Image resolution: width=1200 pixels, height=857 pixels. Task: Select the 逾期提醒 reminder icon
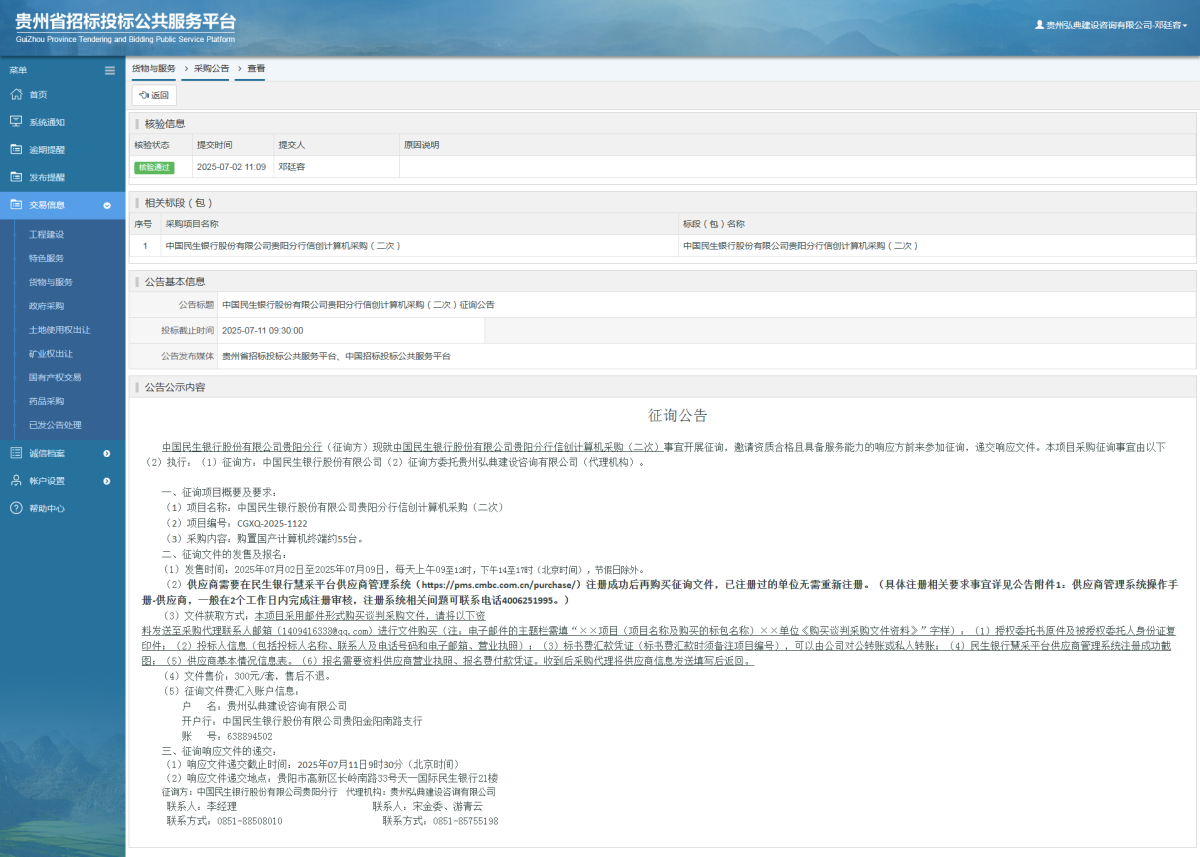coord(16,149)
